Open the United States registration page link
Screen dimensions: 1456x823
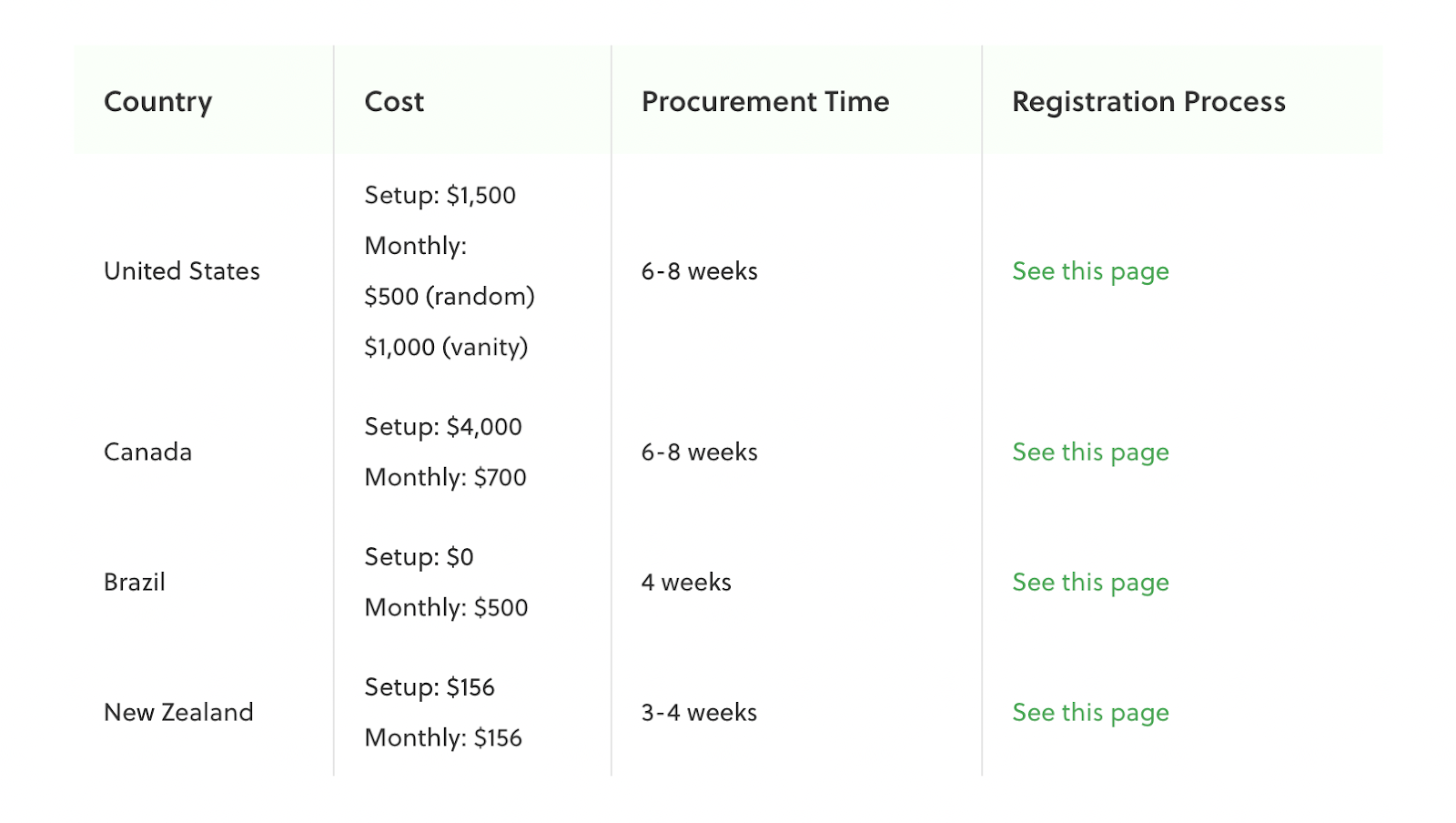click(1090, 271)
